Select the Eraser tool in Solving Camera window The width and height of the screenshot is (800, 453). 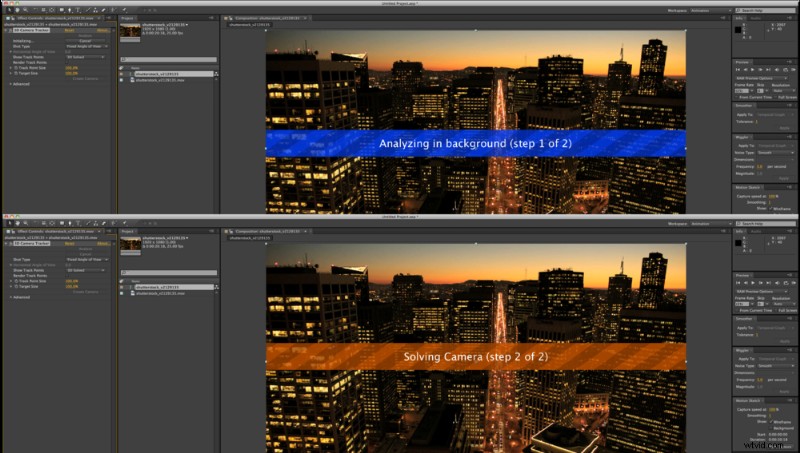[x=104, y=223]
